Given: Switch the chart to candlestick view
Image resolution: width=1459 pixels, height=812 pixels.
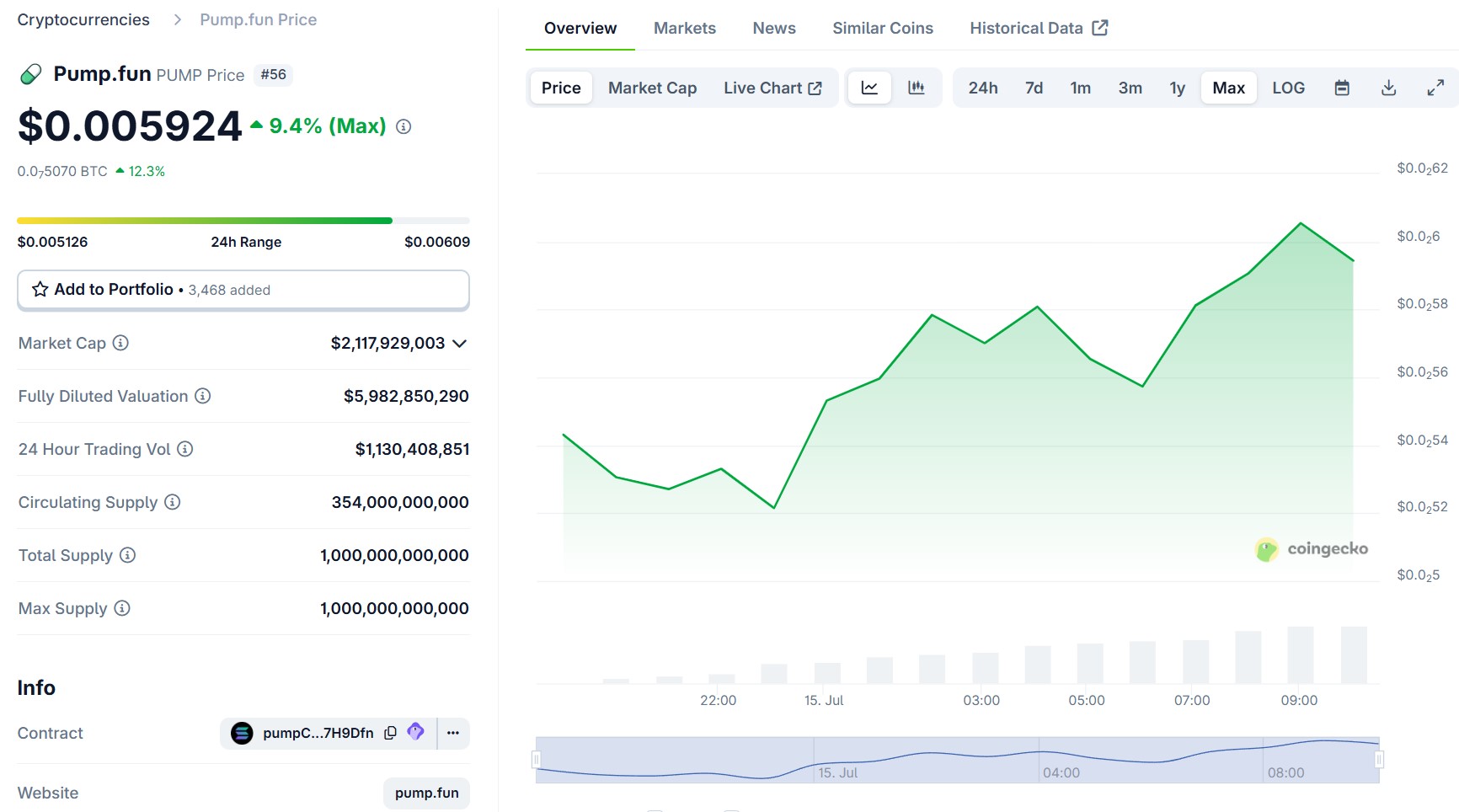Looking at the screenshot, I should [917, 87].
